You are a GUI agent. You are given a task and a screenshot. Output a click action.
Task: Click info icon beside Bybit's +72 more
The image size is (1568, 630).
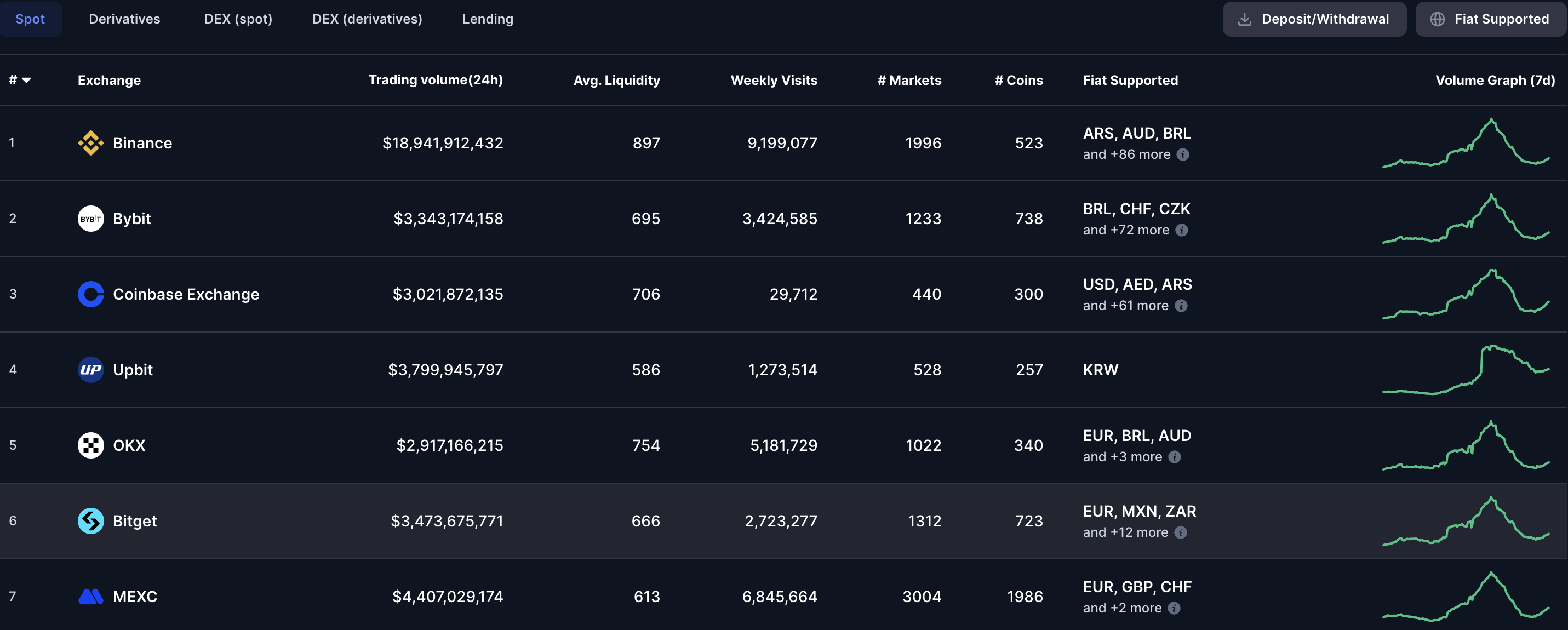(1181, 230)
